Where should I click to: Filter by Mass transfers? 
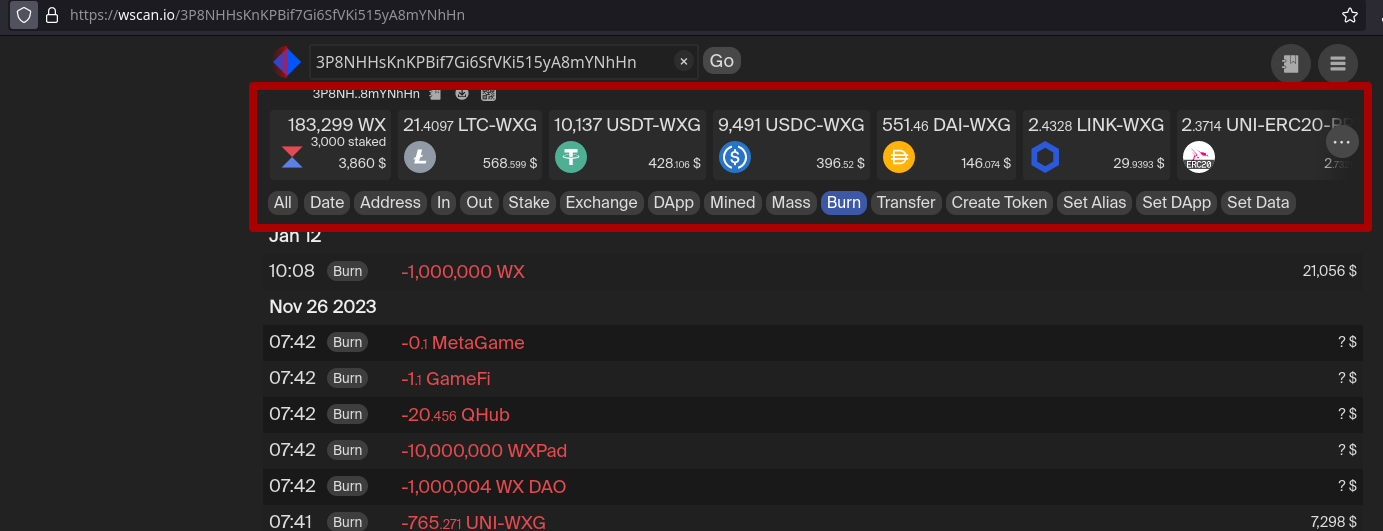coord(791,203)
